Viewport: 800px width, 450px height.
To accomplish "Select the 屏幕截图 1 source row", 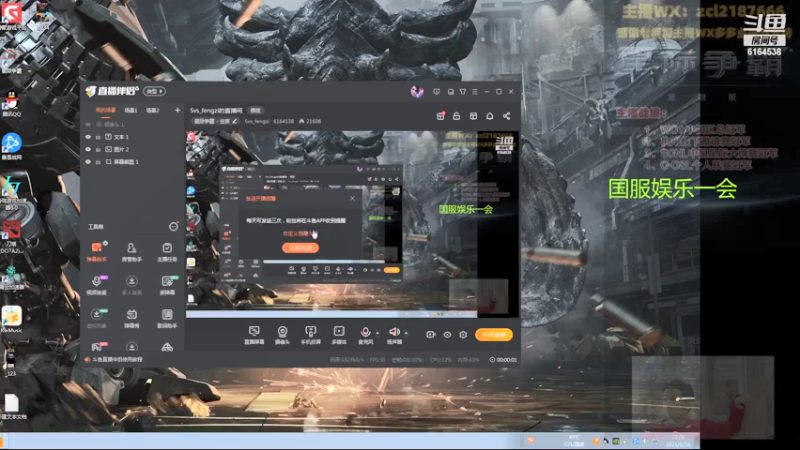I will pos(133,162).
